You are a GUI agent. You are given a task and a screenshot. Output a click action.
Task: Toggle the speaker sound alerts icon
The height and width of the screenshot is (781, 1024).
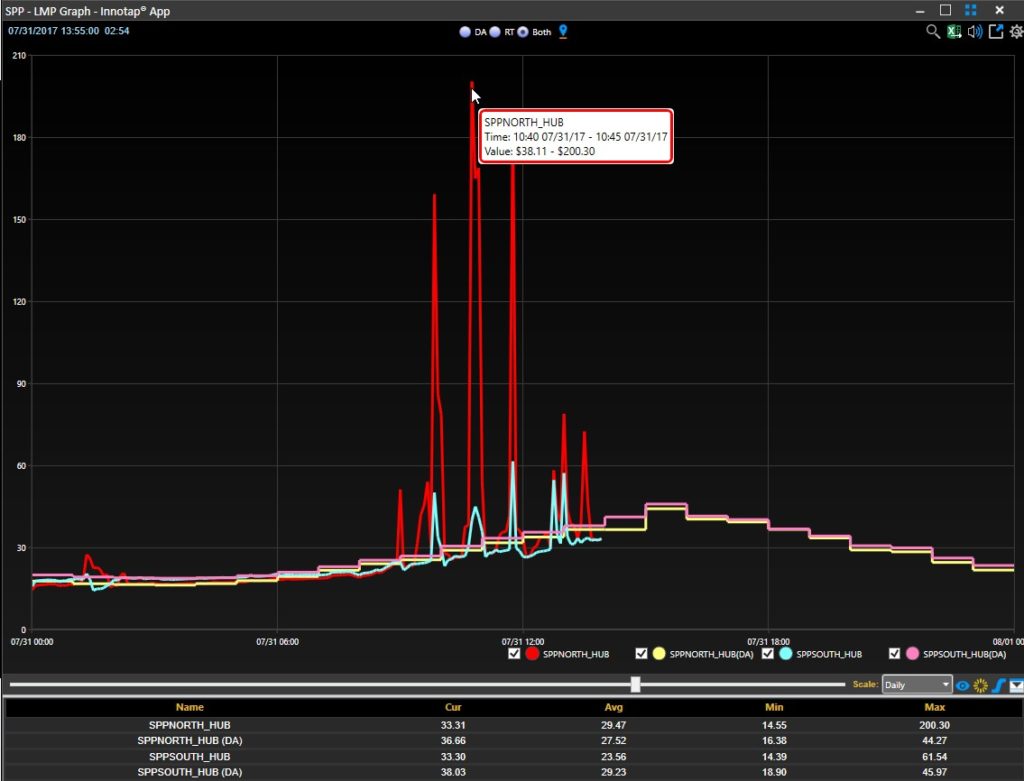(975, 31)
